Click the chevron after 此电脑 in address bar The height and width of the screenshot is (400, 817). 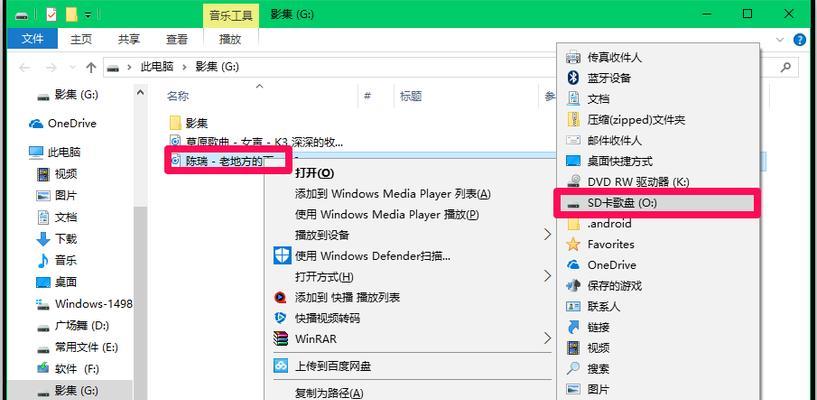coord(184,67)
